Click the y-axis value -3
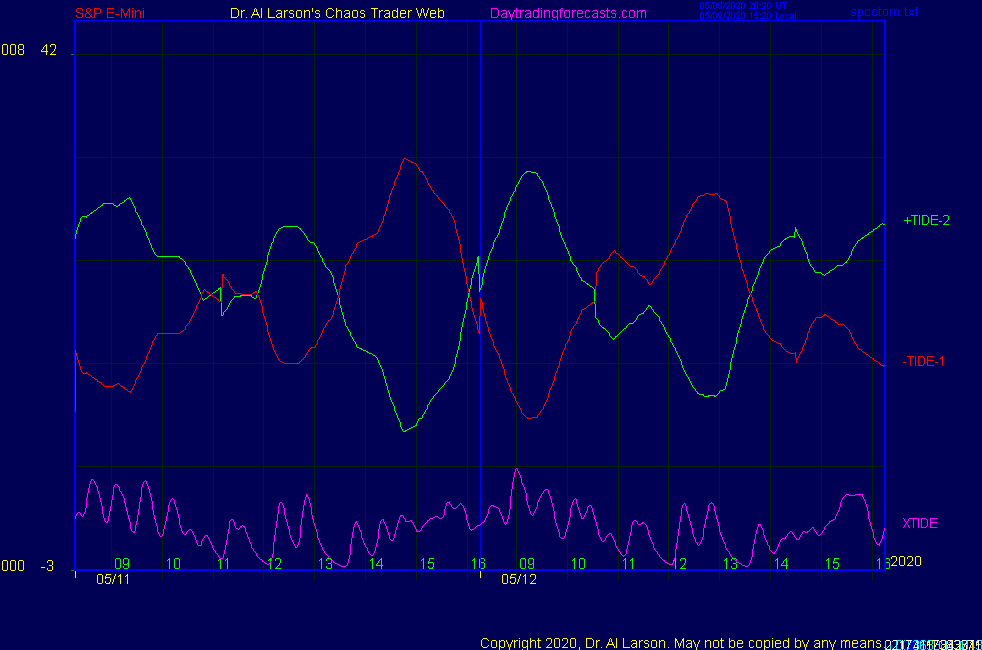Image resolution: width=982 pixels, height=650 pixels. pos(47,566)
